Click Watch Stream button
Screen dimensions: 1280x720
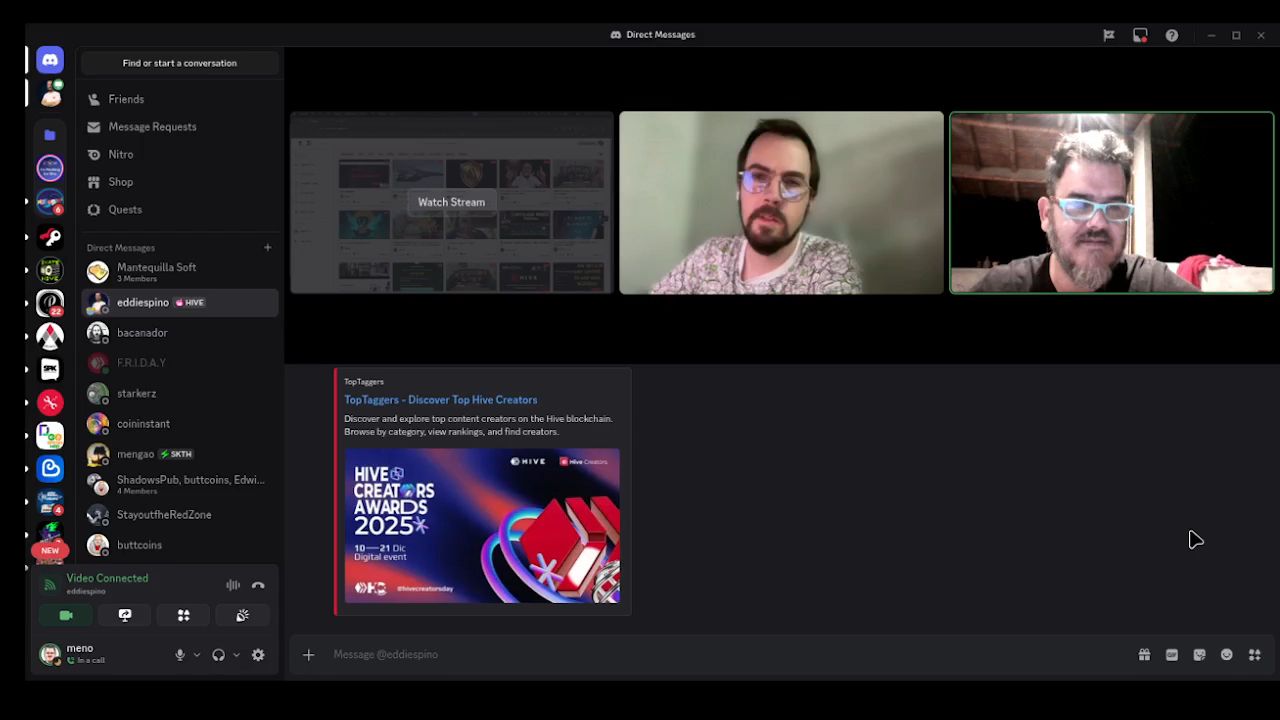tap(451, 202)
